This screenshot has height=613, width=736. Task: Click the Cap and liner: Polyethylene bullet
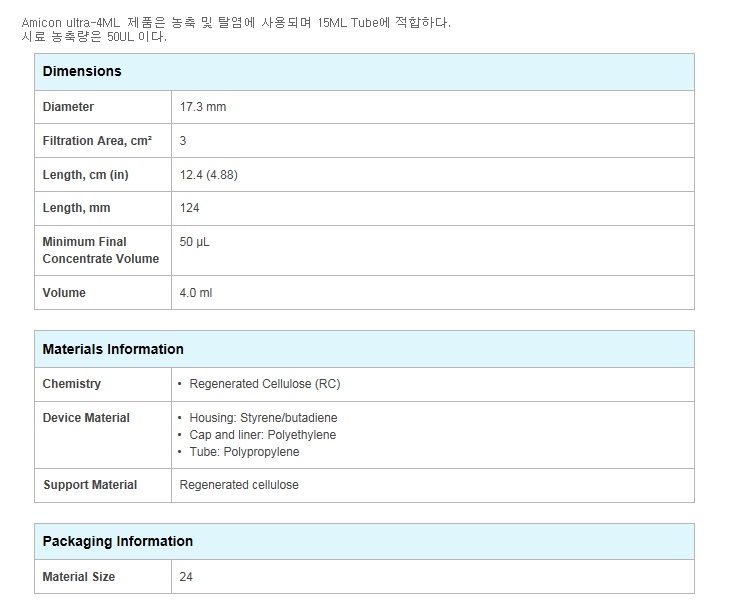pos(262,435)
